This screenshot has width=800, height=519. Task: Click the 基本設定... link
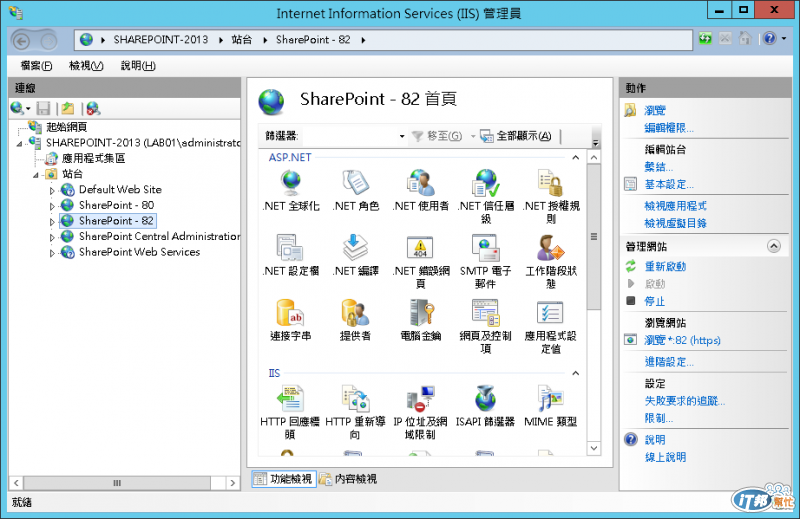click(x=669, y=184)
